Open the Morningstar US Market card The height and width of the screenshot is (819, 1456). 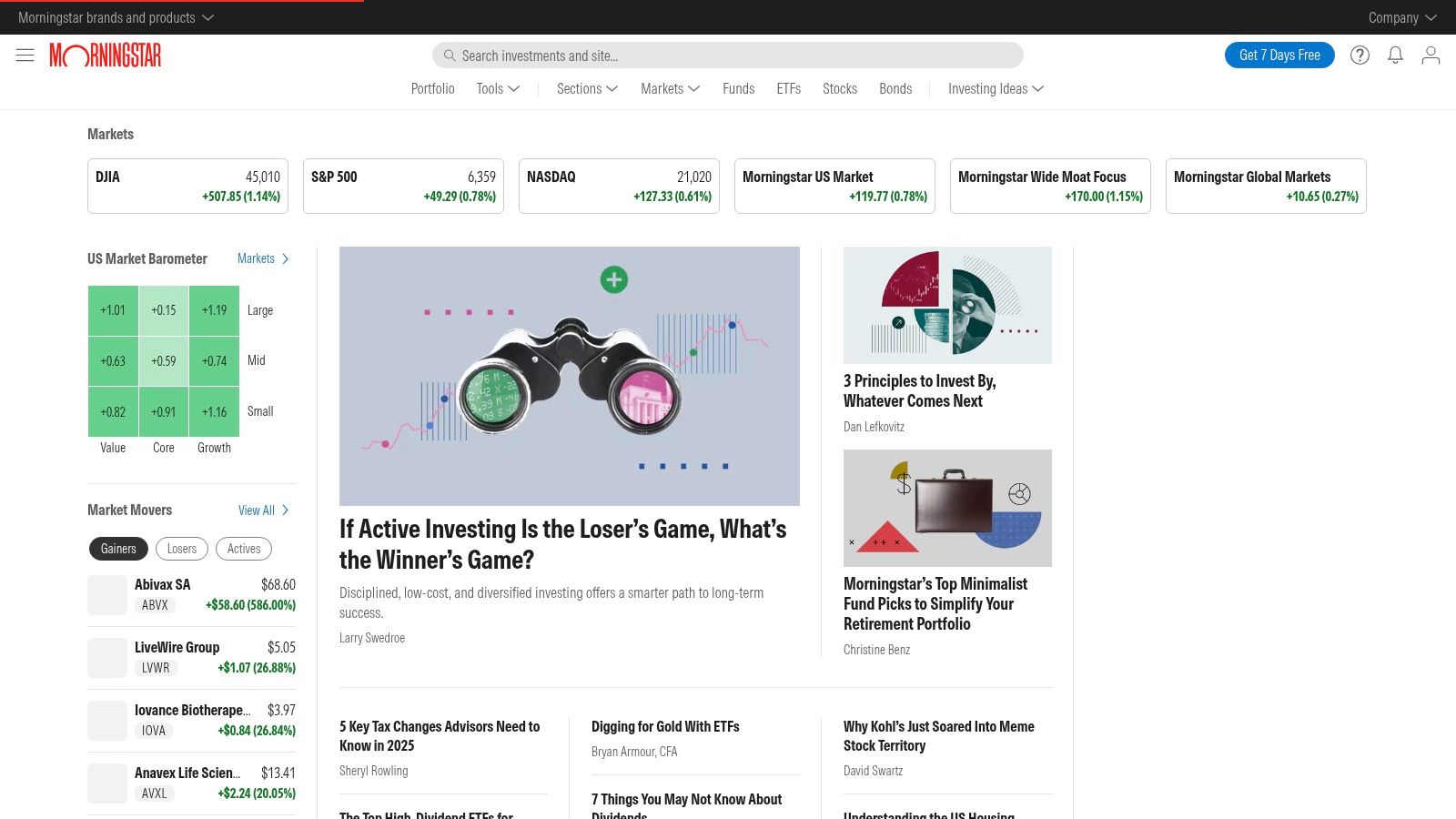click(x=834, y=187)
